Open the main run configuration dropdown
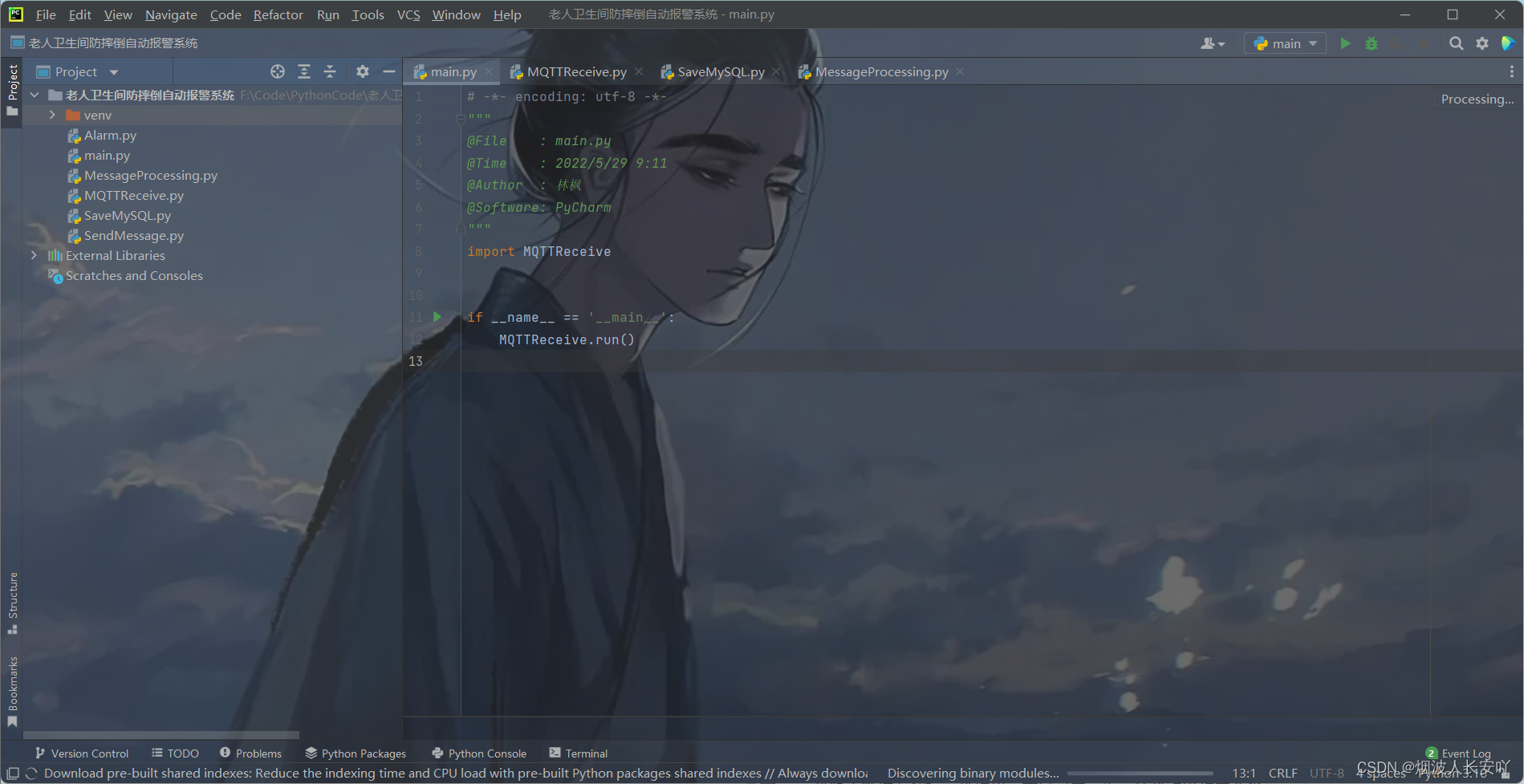1524x784 pixels. (1285, 43)
